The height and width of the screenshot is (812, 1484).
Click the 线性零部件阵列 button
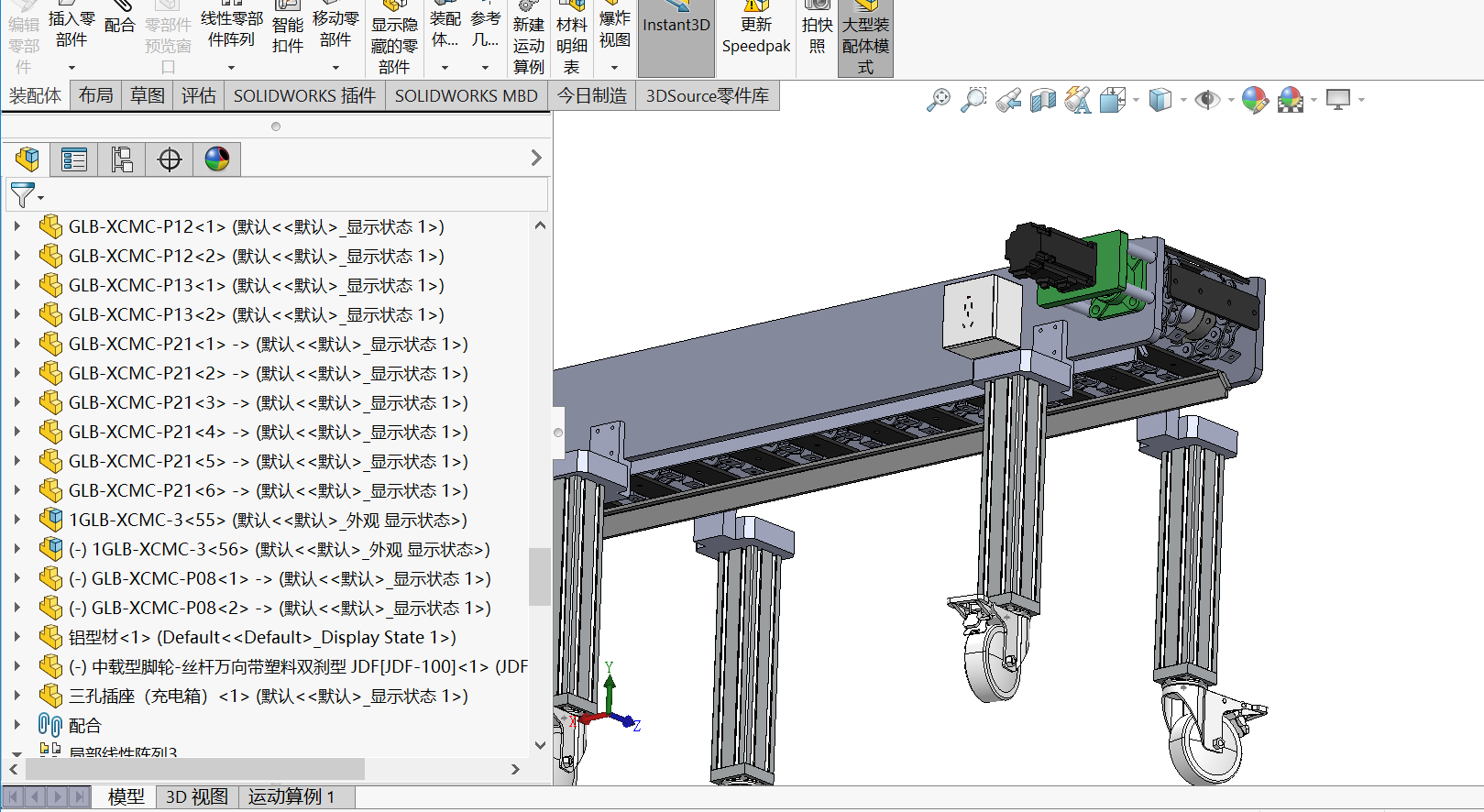231,27
